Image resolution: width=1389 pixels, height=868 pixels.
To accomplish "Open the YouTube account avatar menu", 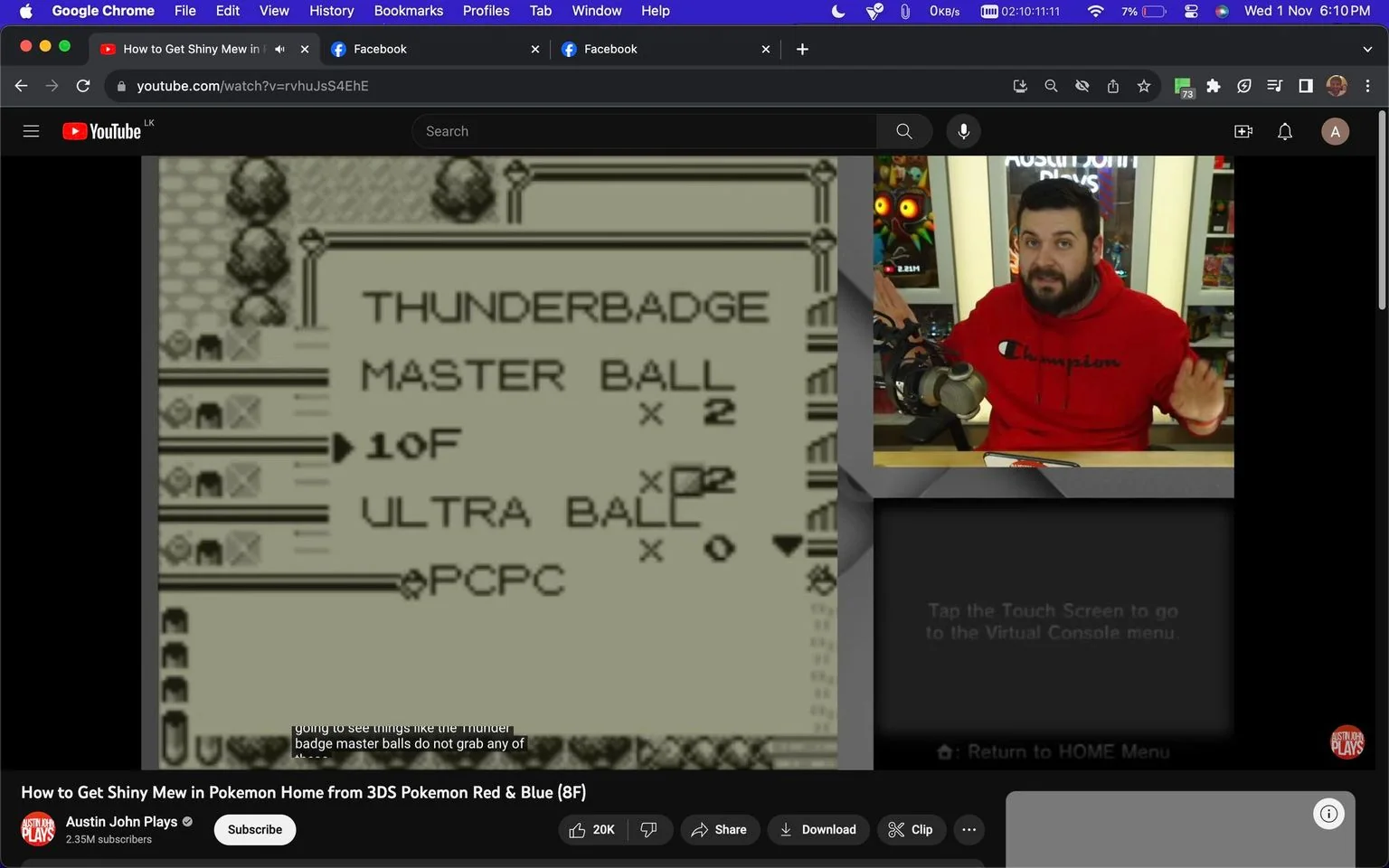I will 1336,131.
